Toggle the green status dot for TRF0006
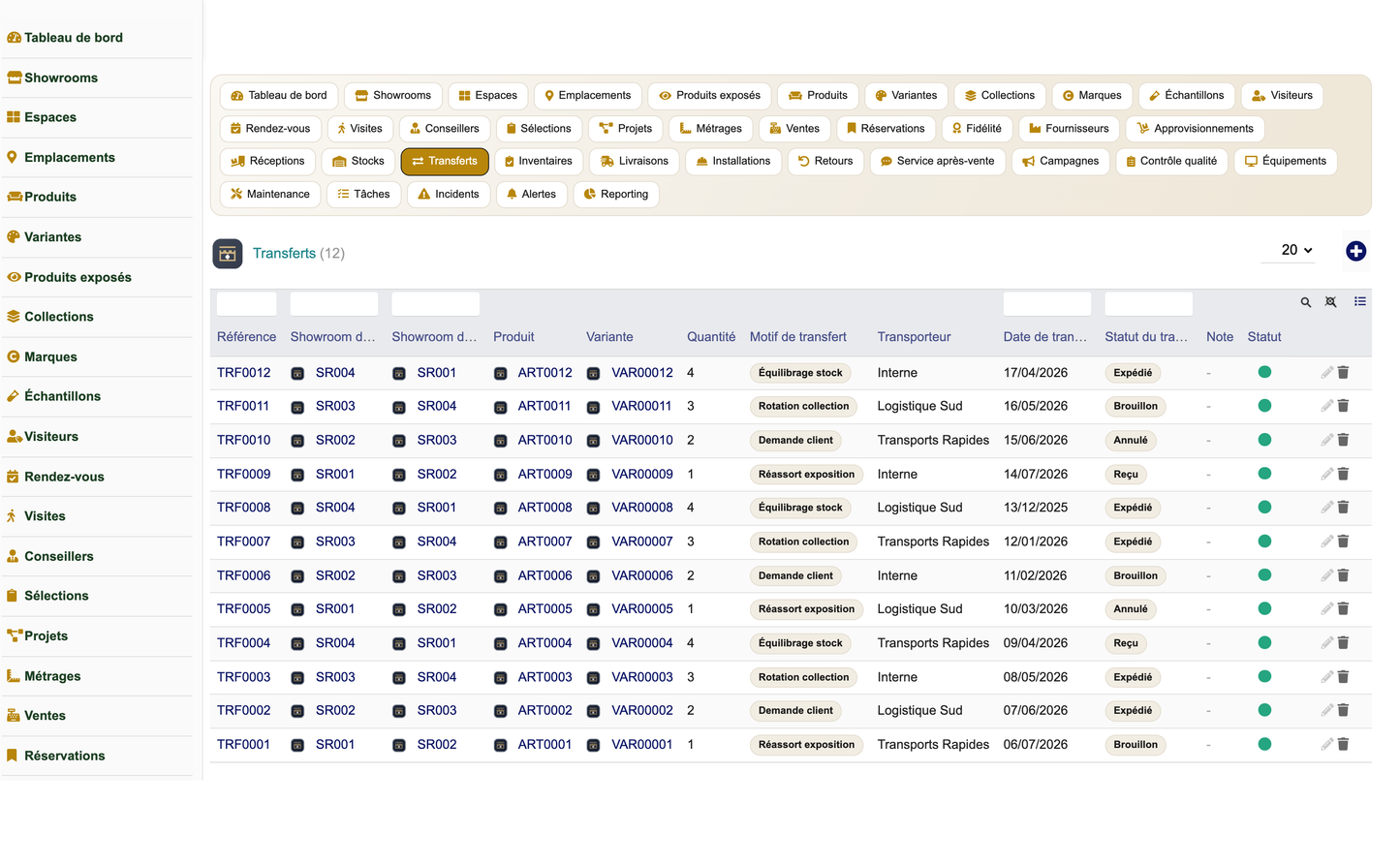 click(1264, 574)
